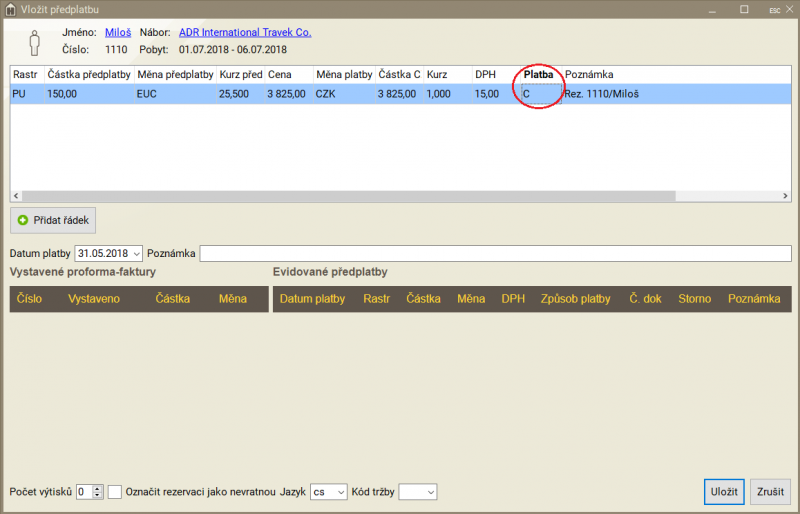Click the Částka předplatby column header

(x=88, y=75)
